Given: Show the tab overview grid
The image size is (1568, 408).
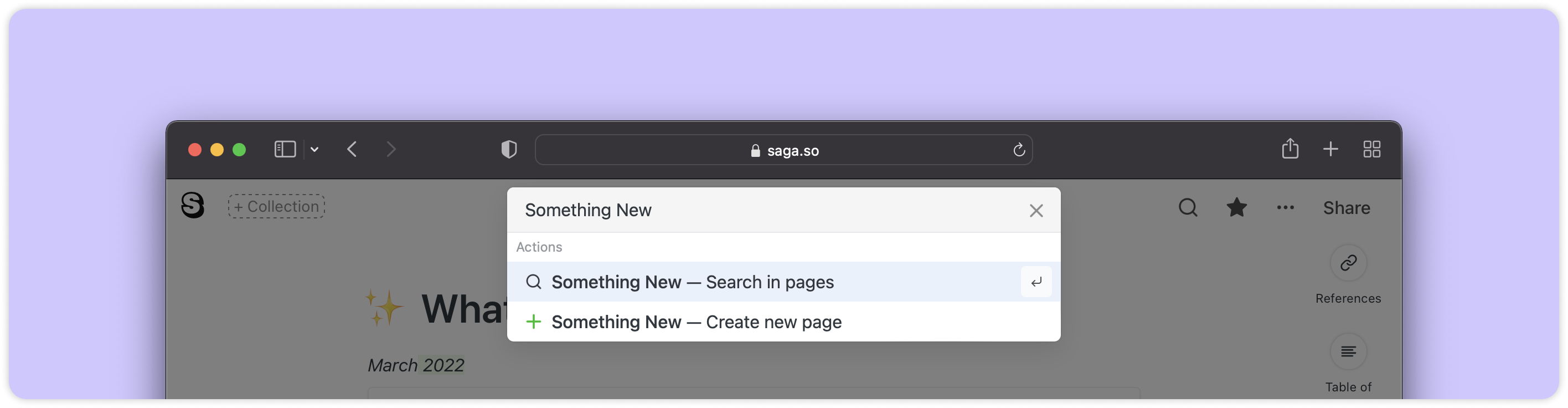Looking at the screenshot, I should pos(1372,150).
